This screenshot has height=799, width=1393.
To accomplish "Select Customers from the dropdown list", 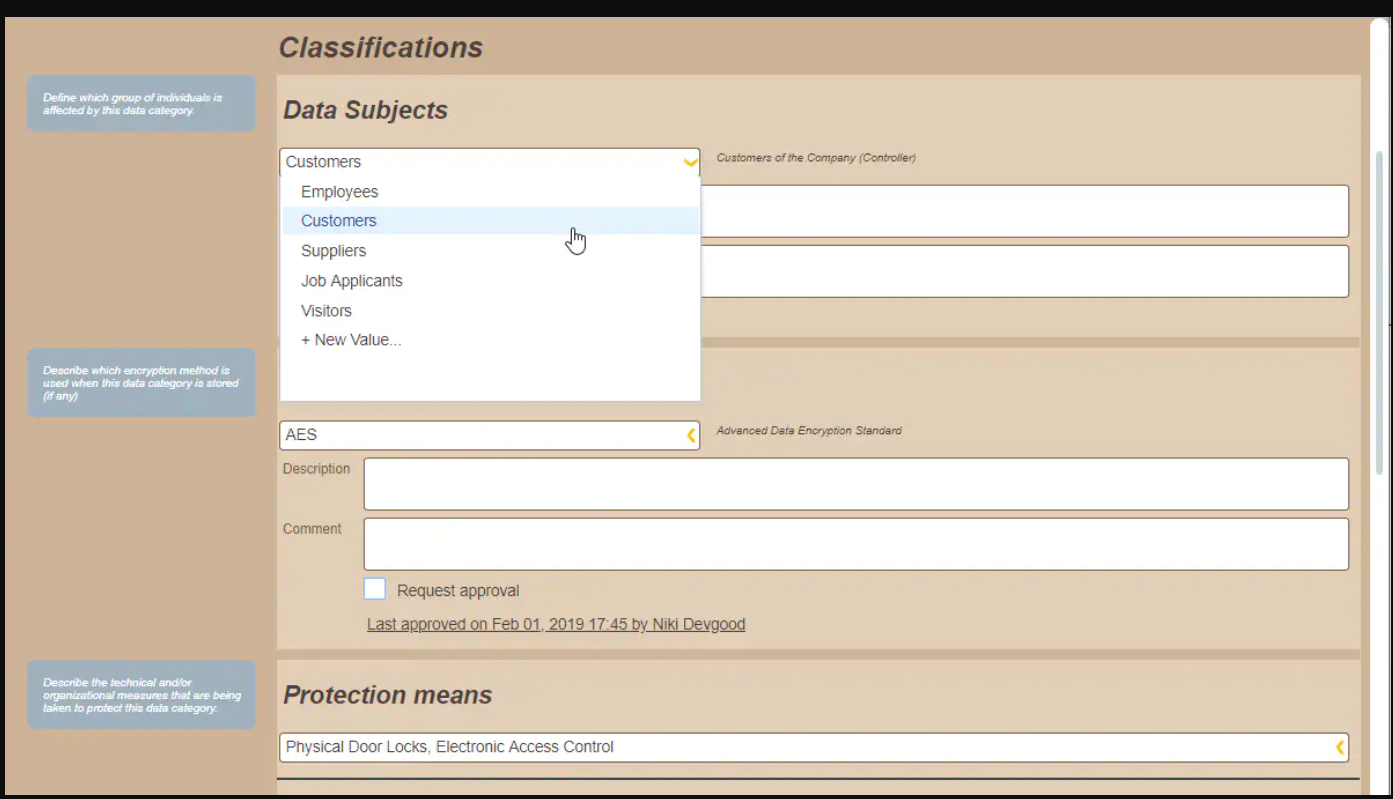I will click(338, 220).
